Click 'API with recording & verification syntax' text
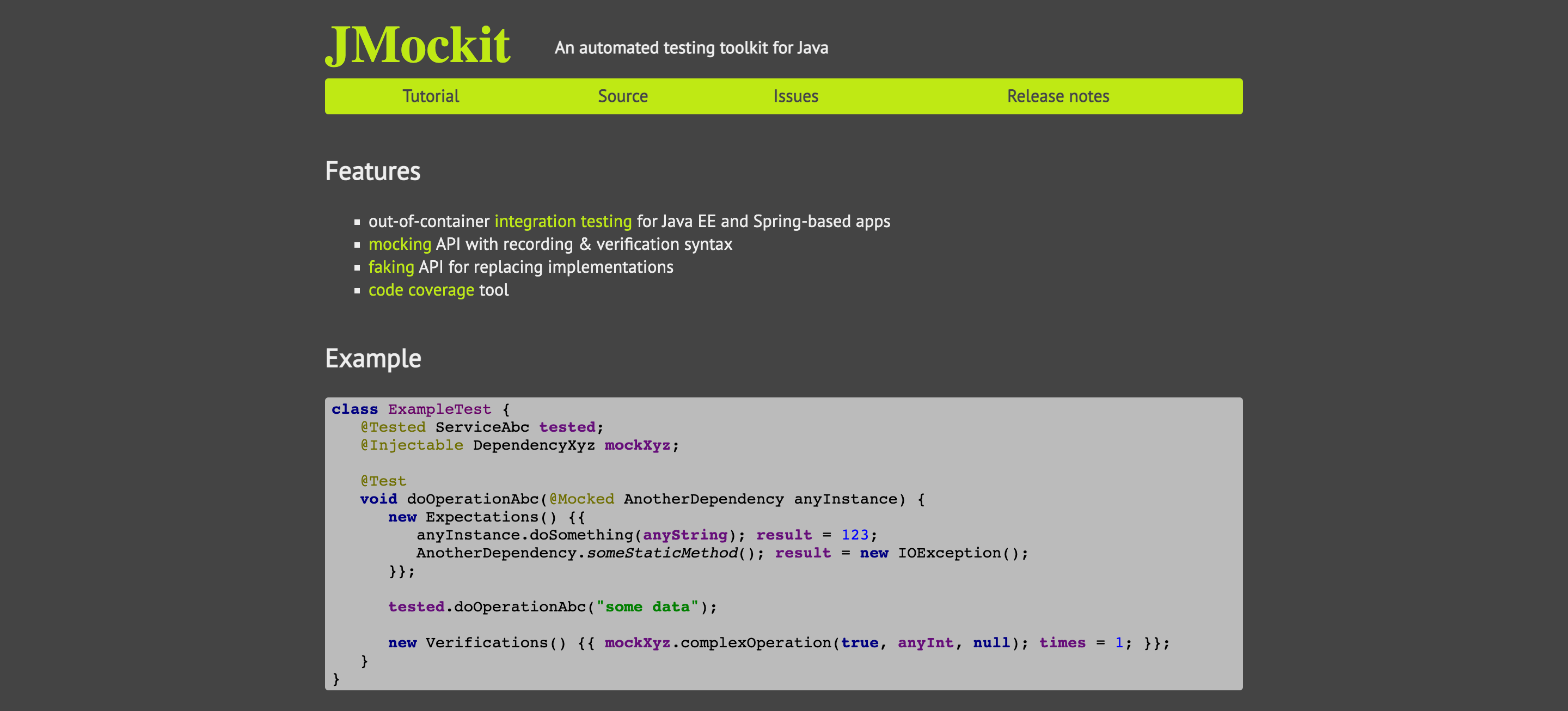Viewport: 1568px width, 711px height. coord(584,244)
